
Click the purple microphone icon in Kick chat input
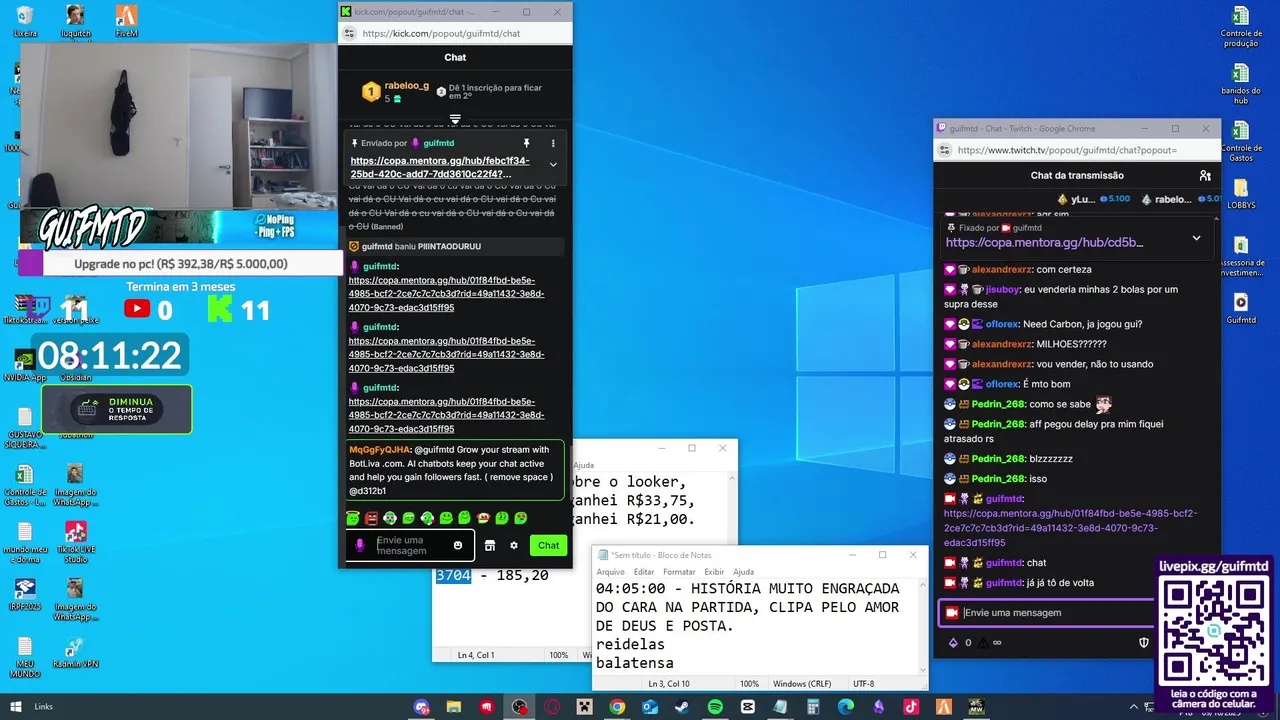click(x=360, y=545)
